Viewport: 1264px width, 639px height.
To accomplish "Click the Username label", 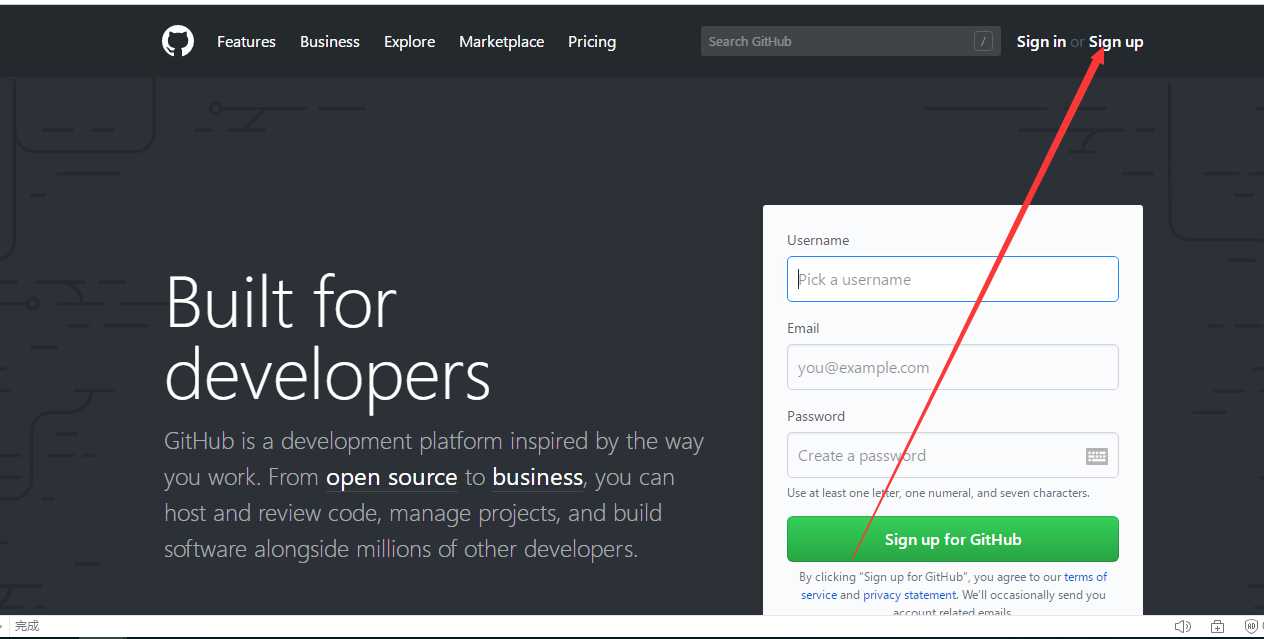I will tap(818, 240).
